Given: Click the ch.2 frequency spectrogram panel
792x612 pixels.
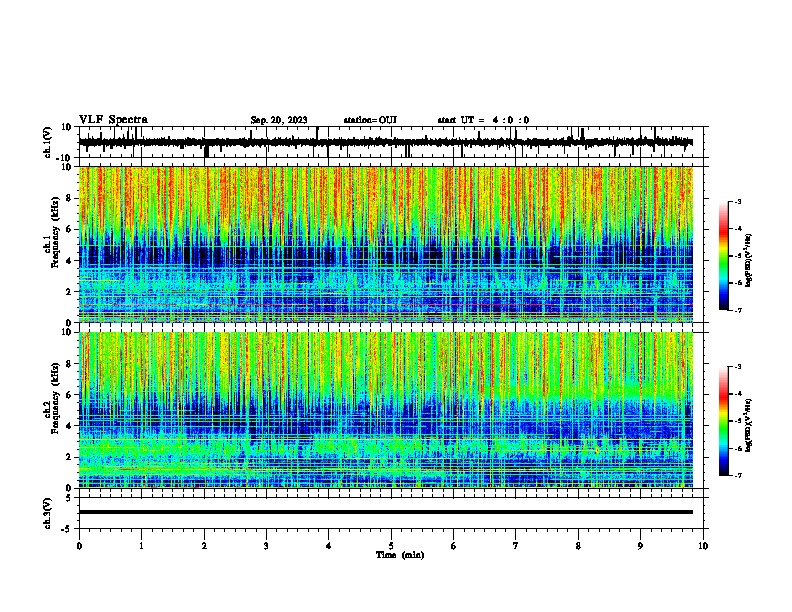Looking at the screenshot, I should pos(386,410).
